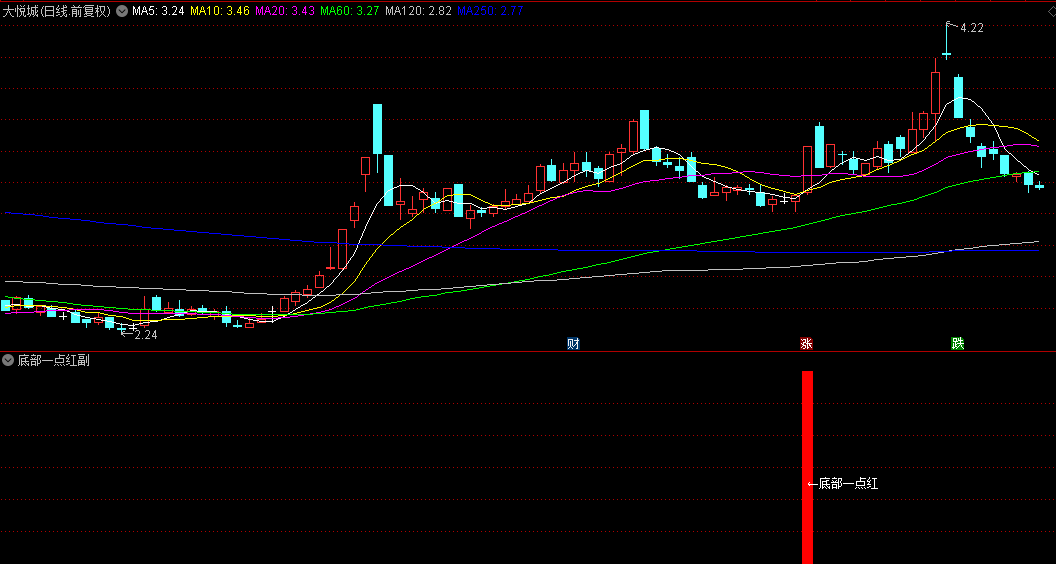Image resolution: width=1056 pixels, height=564 pixels.
Task: Open the blue 财 financial marker
Action: click(x=573, y=344)
